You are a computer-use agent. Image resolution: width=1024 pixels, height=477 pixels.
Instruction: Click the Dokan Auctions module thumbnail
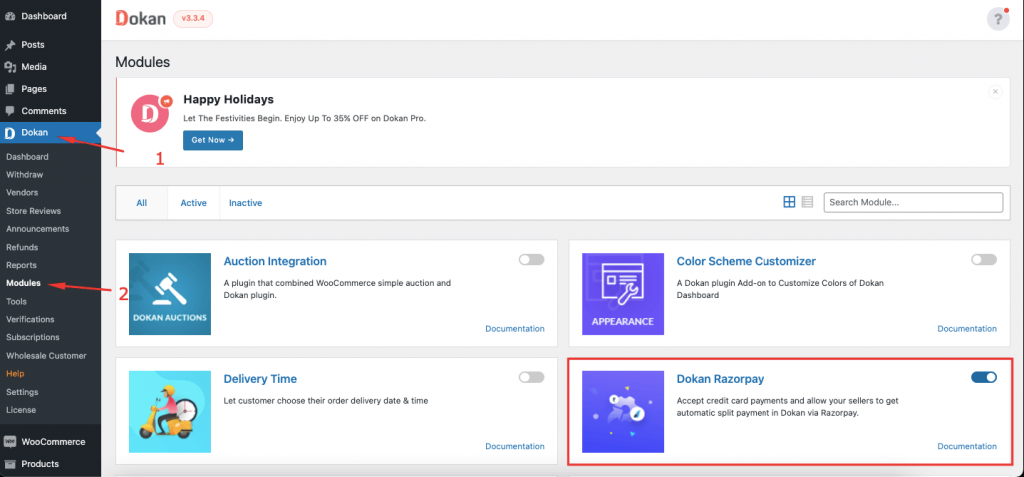(170, 294)
